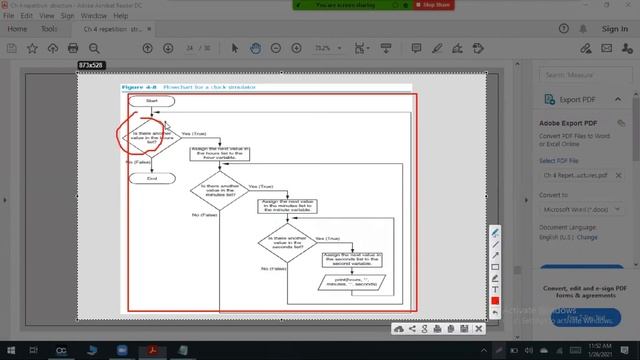Send the file by email icon
The width and height of the screenshot is (640, 360).
click(607, 48)
